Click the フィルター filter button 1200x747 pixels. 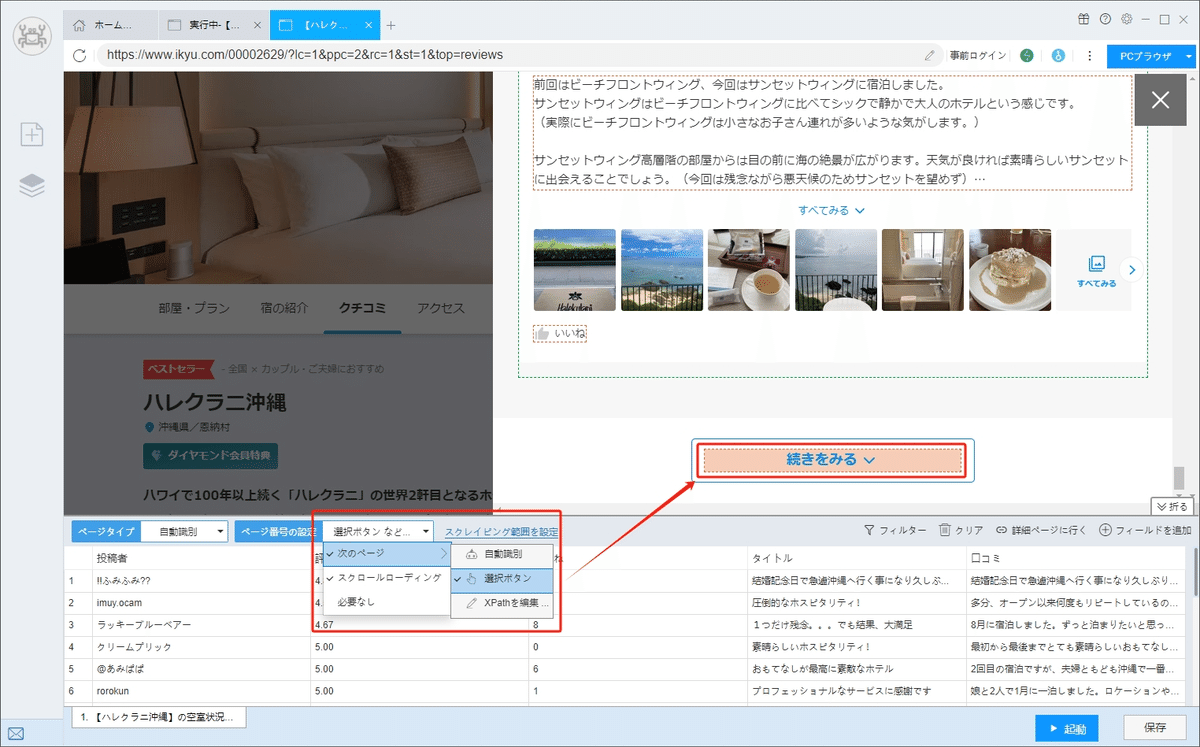click(x=895, y=530)
